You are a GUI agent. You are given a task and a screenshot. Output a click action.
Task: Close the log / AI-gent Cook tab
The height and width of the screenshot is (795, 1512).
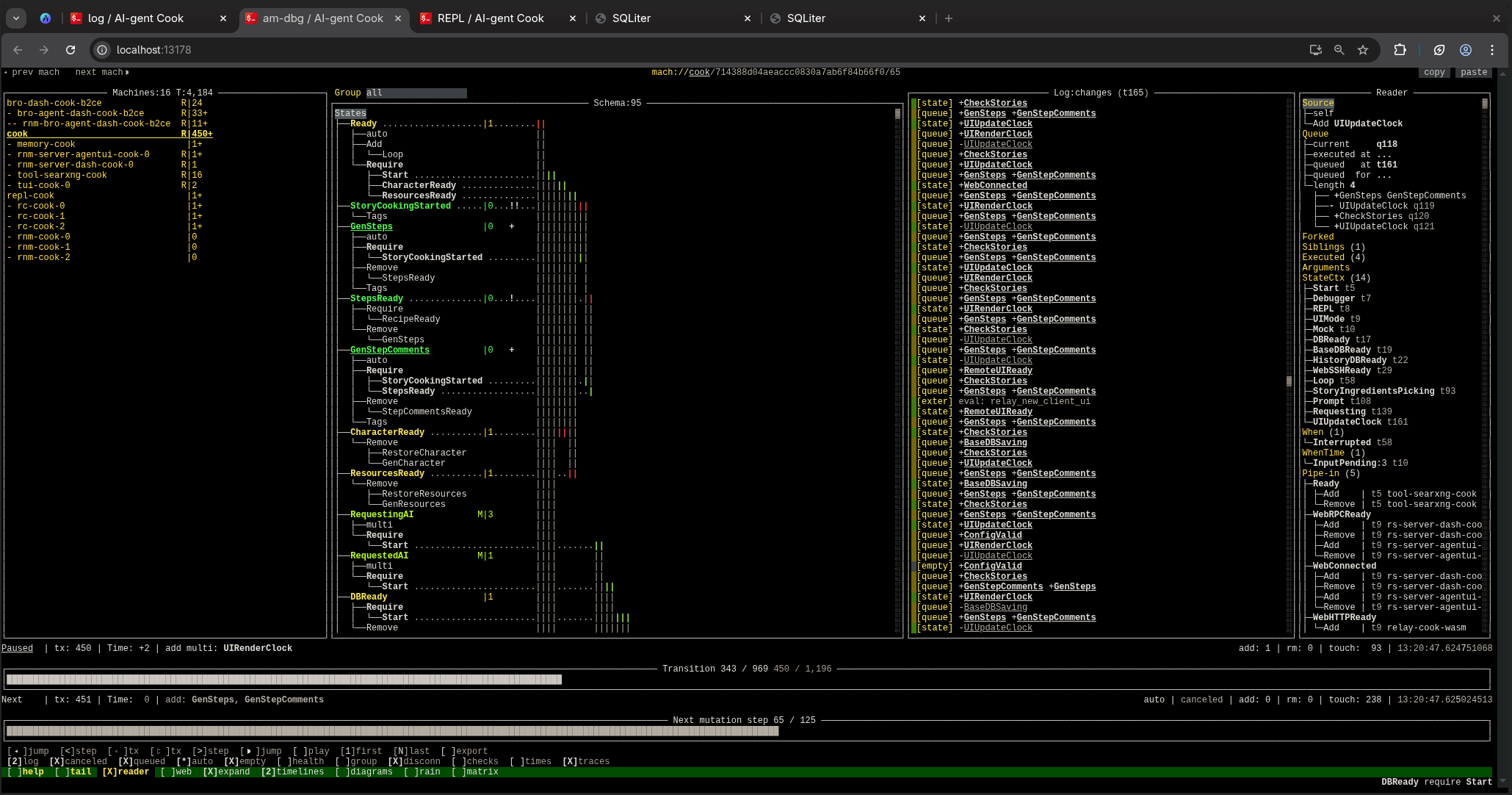(223, 18)
